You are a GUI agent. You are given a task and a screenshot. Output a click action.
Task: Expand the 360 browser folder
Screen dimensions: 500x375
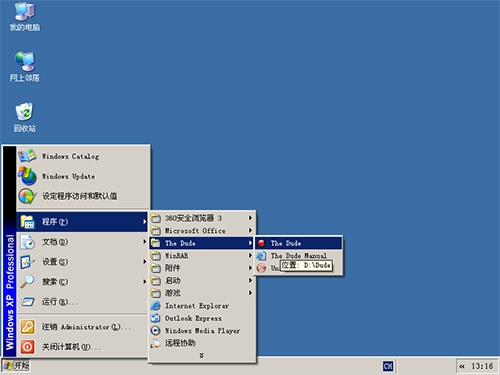202,218
